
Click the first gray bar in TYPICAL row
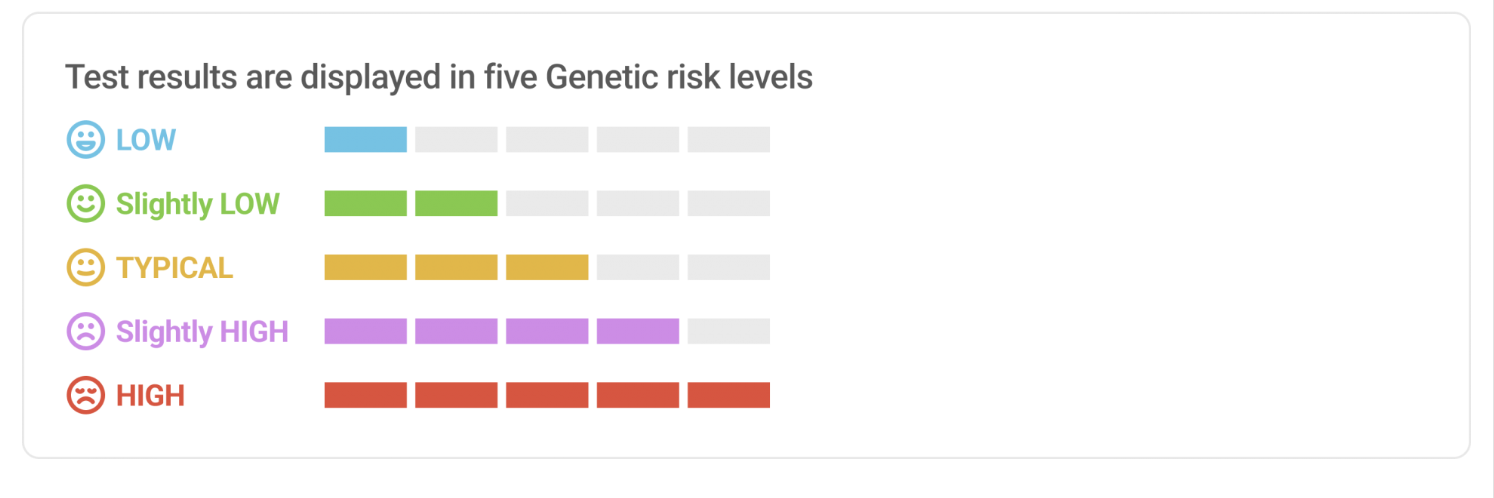pos(638,268)
